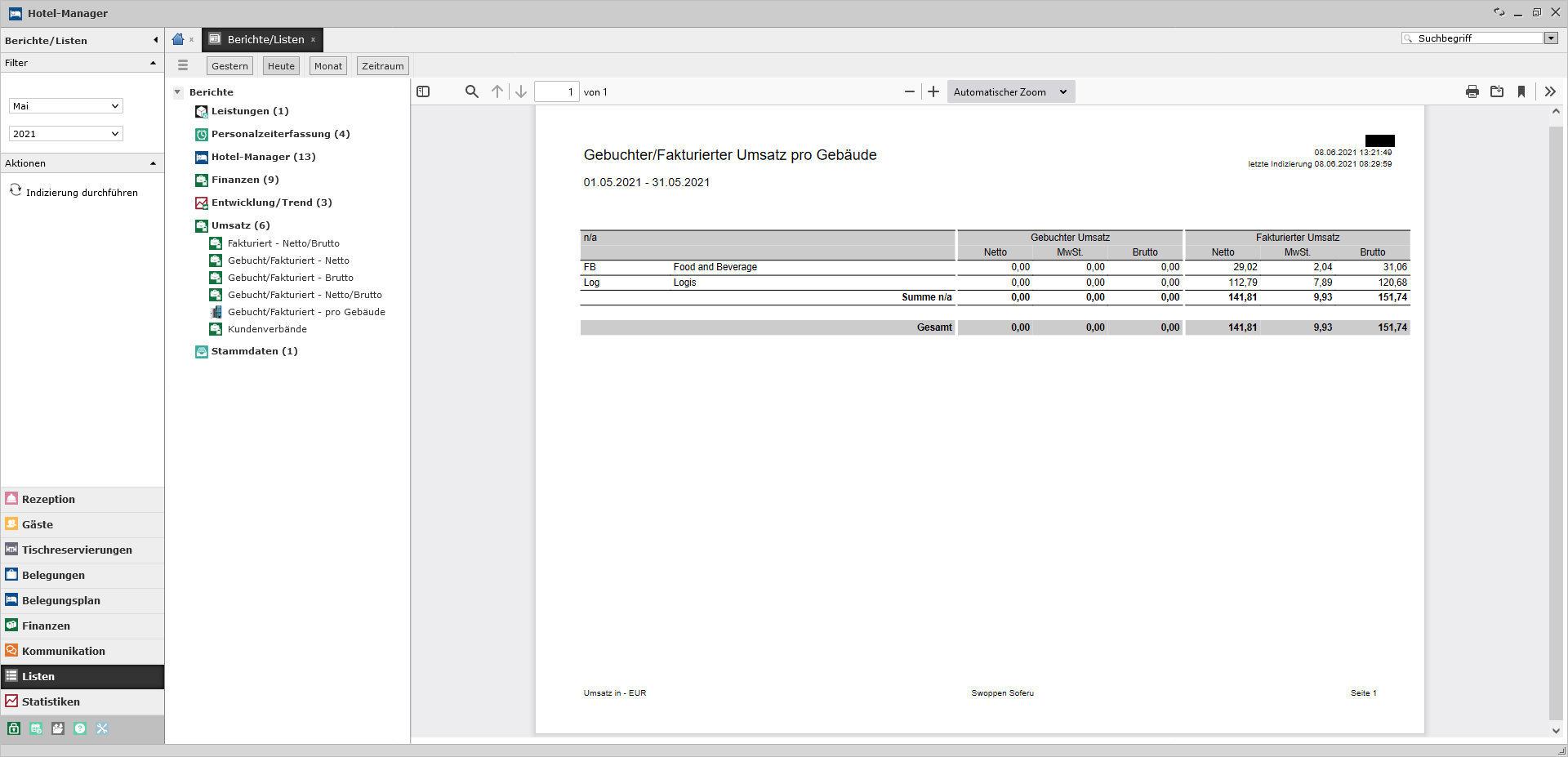Open Gebucht/Fakturiert - Netto report
This screenshot has width=1568, height=757.
coord(288,260)
